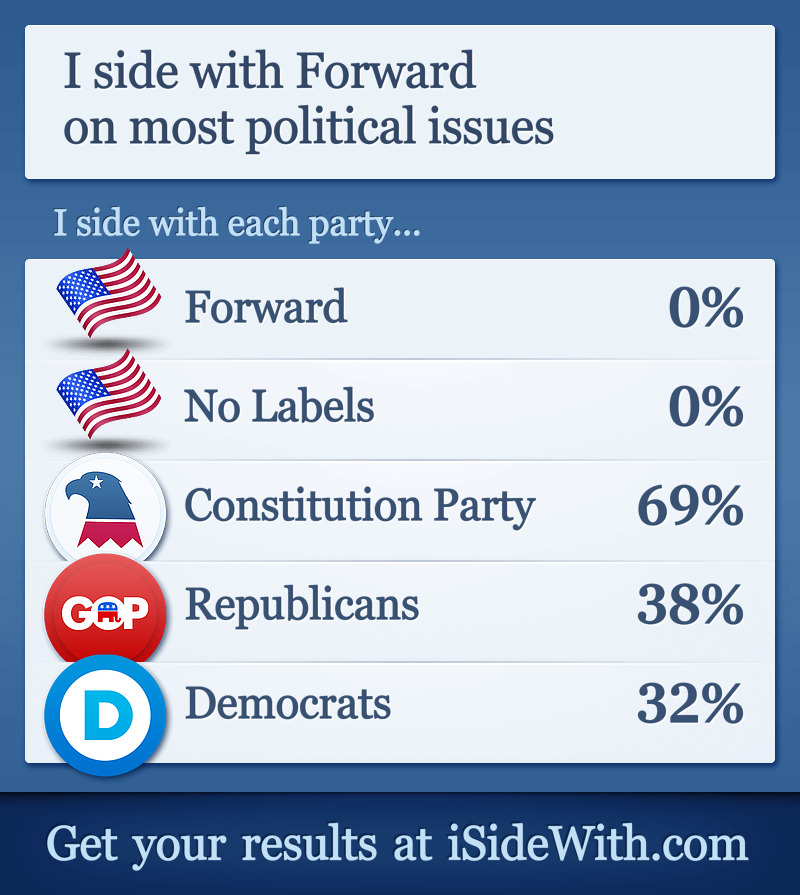Viewport: 800px width, 895px height.
Task: Open the Constitution Party label
Action: coord(359,506)
